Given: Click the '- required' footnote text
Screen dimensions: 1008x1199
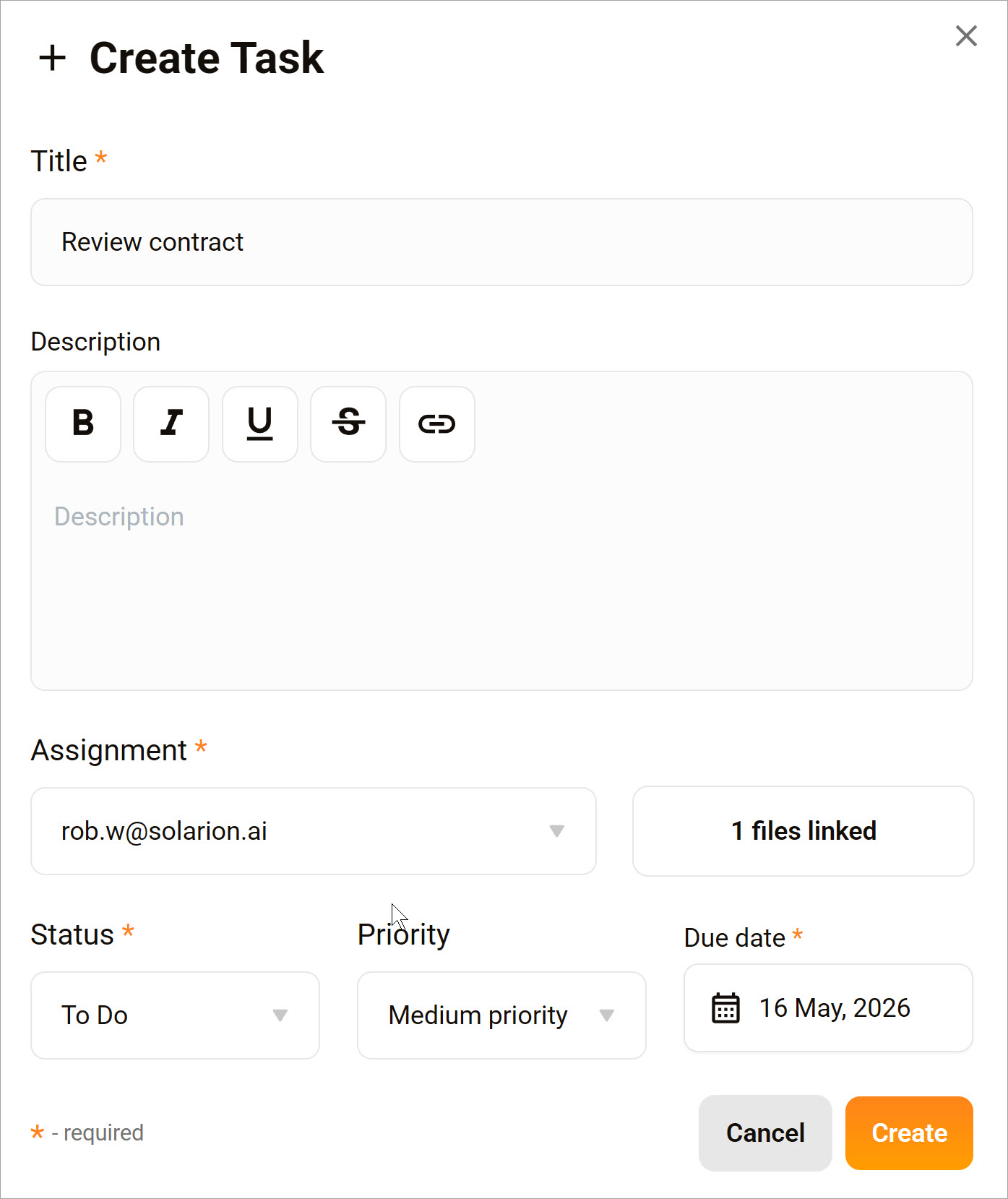Looking at the screenshot, I should click(x=98, y=1133).
